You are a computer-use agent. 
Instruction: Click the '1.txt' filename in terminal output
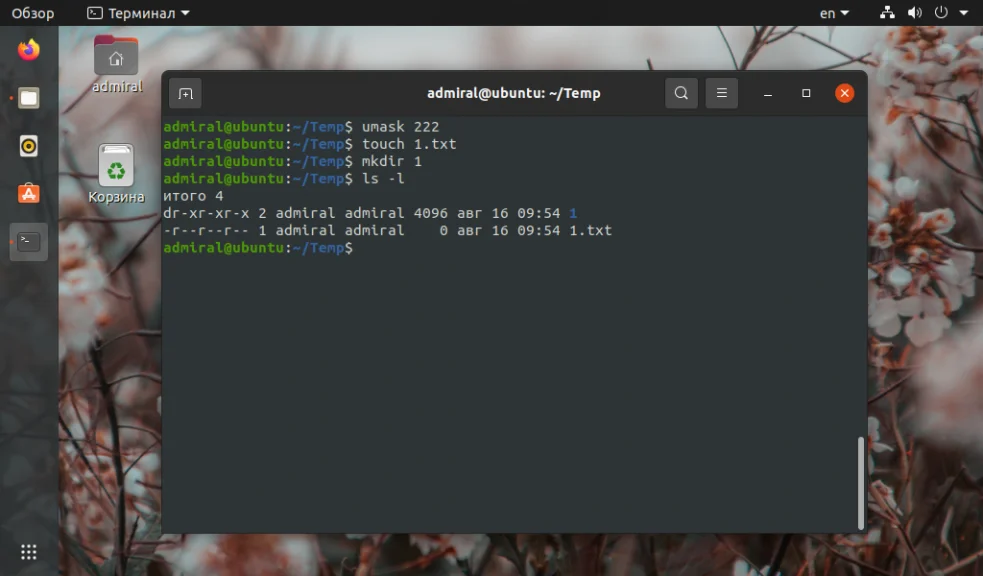click(x=591, y=230)
